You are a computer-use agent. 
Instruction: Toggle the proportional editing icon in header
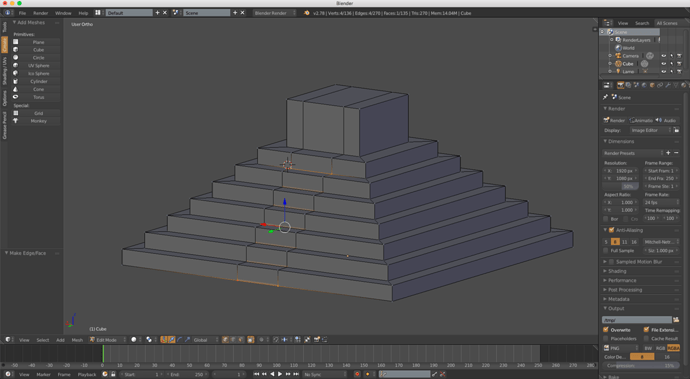tap(261, 339)
